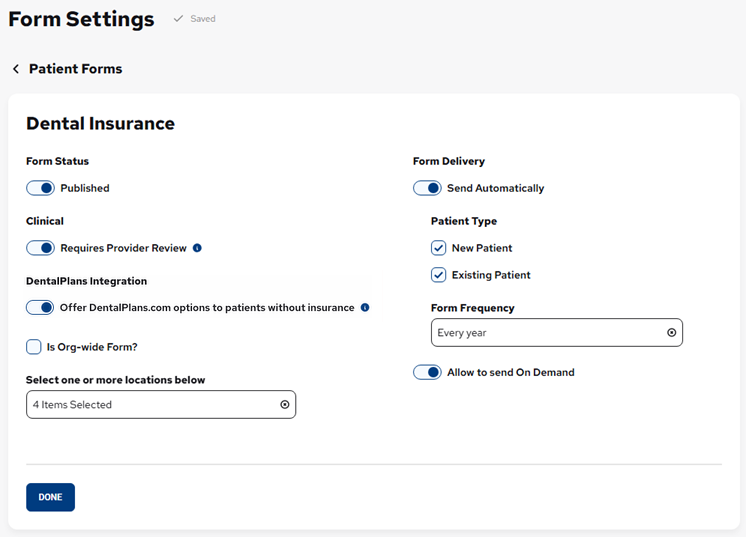
Task: Click the circle icon in locations field
Action: click(284, 405)
